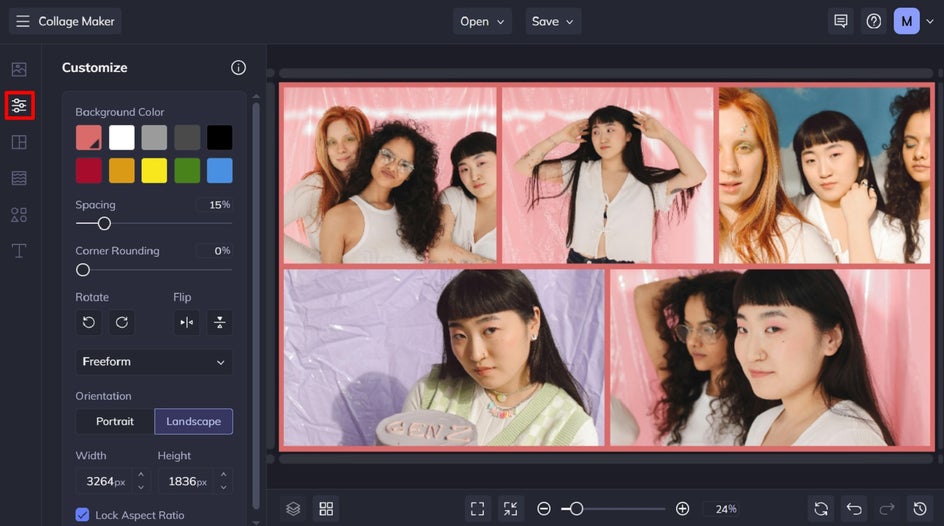Show Customize info icon
This screenshot has width=944, height=526.
(x=238, y=67)
